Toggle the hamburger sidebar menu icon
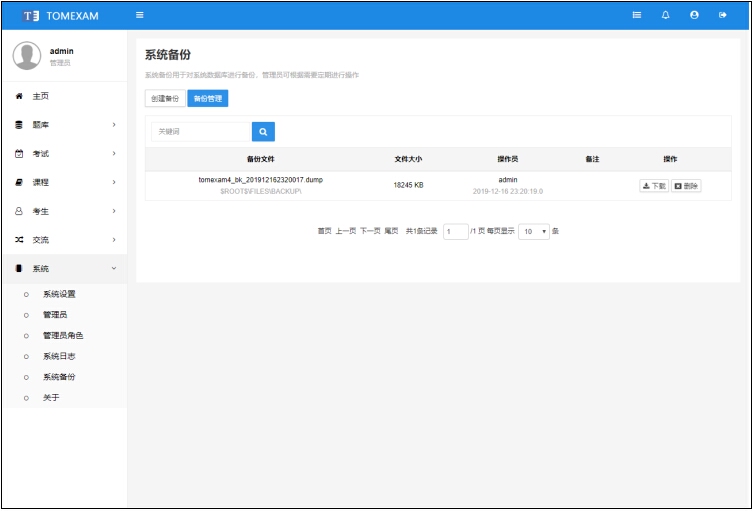 click(140, 15)
